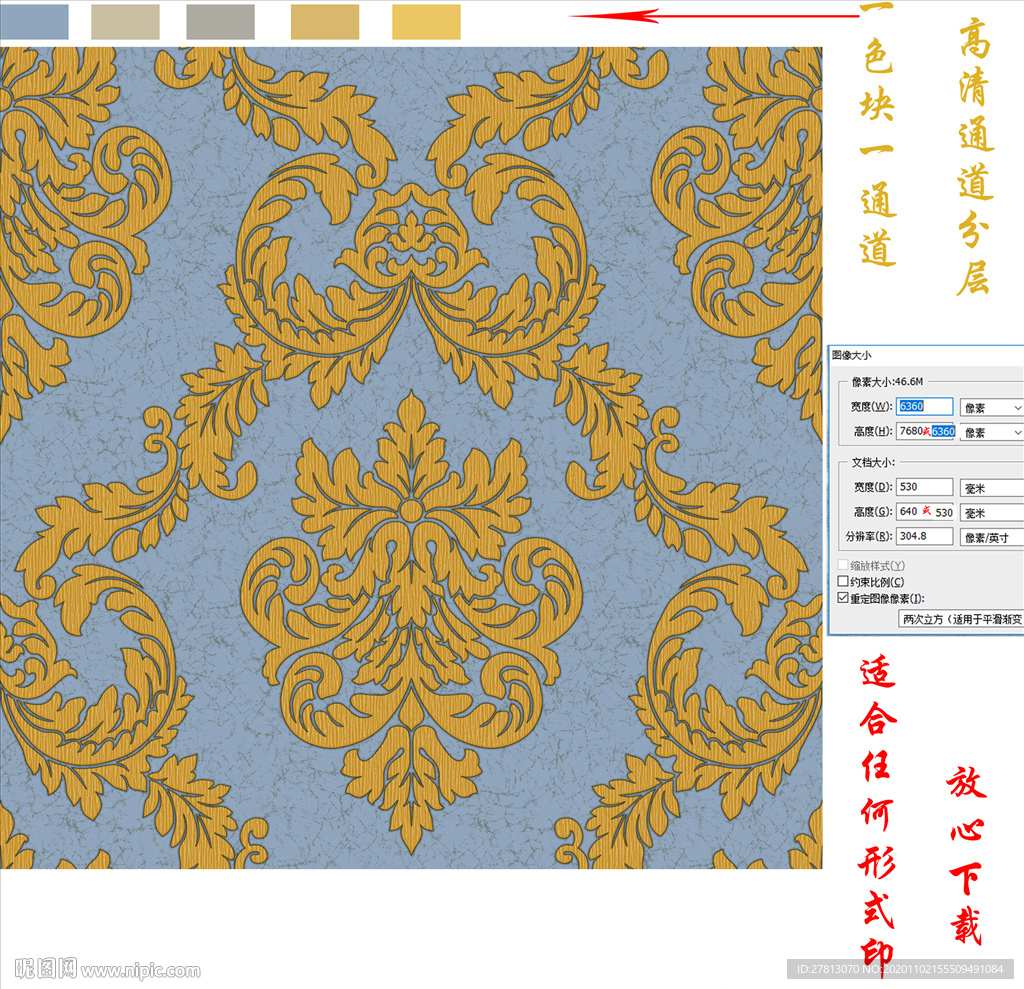Focus the pixel width field showing 6360
Viewport: 1024px width, 989px height.
924,406
